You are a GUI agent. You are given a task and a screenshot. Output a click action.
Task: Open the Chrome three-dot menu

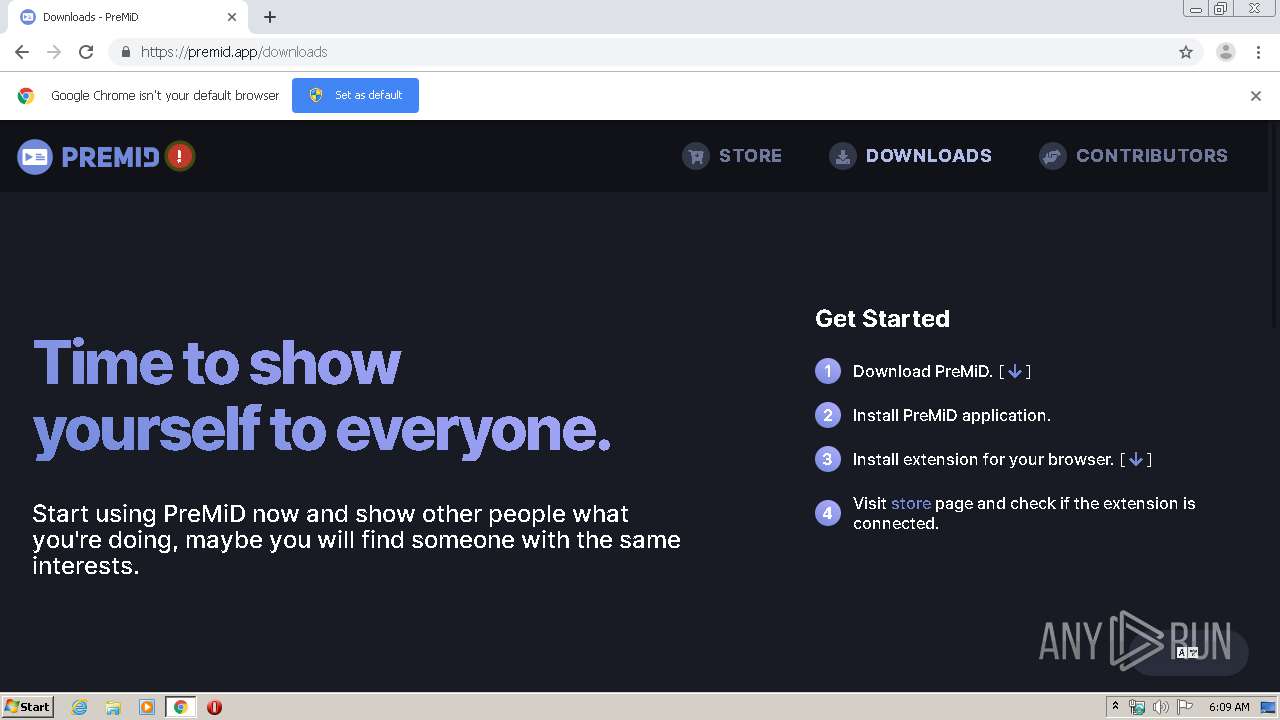[1258, 52]
